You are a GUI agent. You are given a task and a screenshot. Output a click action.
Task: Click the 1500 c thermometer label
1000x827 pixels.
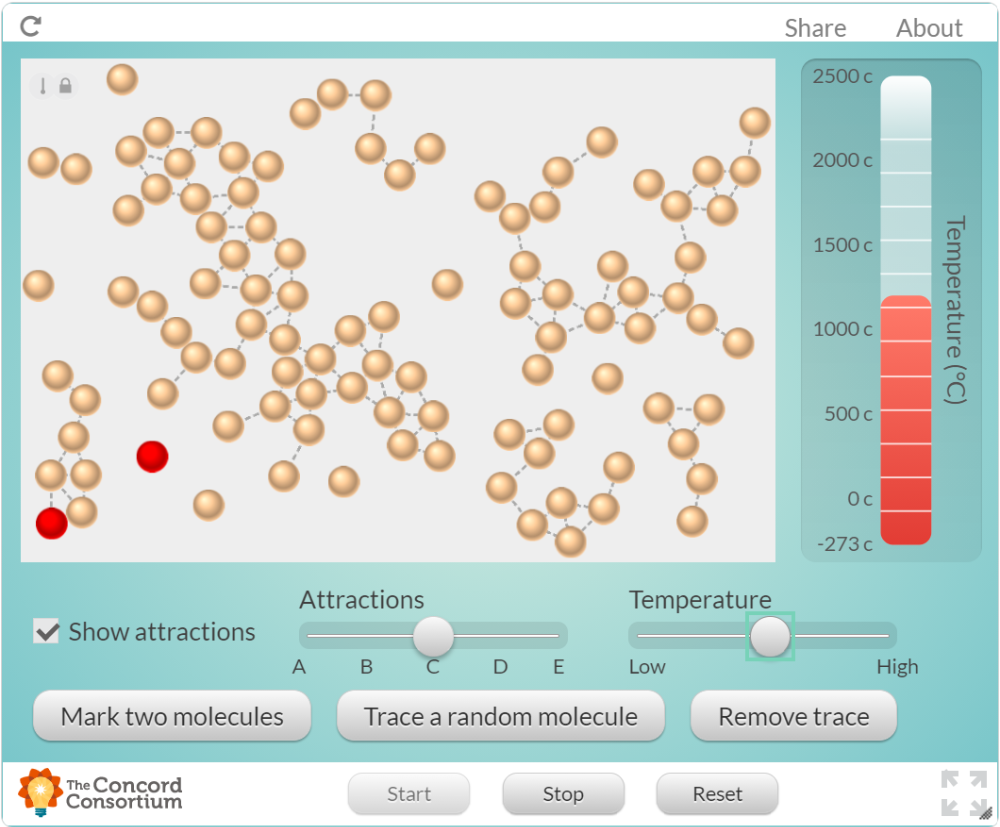(842, 245)
